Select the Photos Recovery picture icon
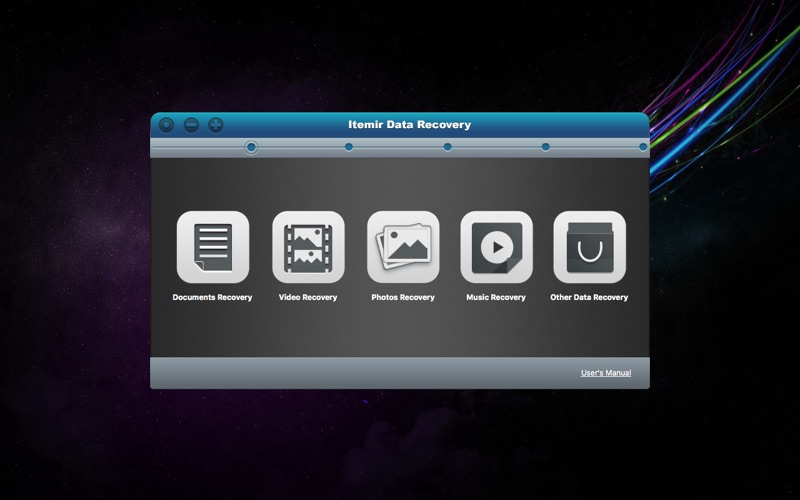Screen dimensions: 800x500 pyautogui.click(x=403, y=247)
